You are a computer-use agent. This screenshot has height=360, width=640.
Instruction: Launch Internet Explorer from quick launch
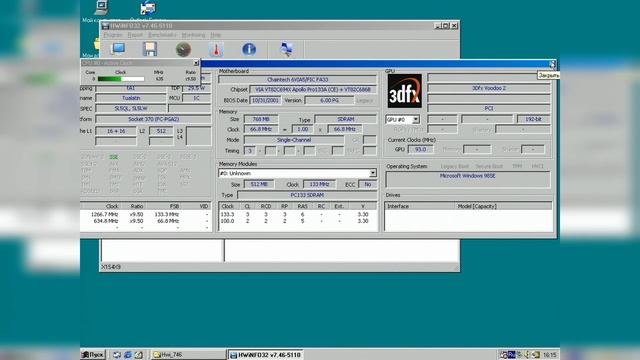pyautogui.click(x=127, y=355)
